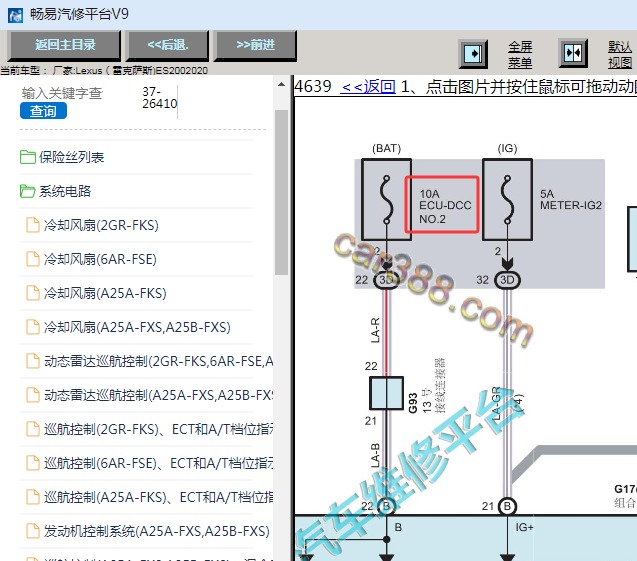Click the 10A ECU-DCC NO.2 fuse label

[x=446, y=206]
